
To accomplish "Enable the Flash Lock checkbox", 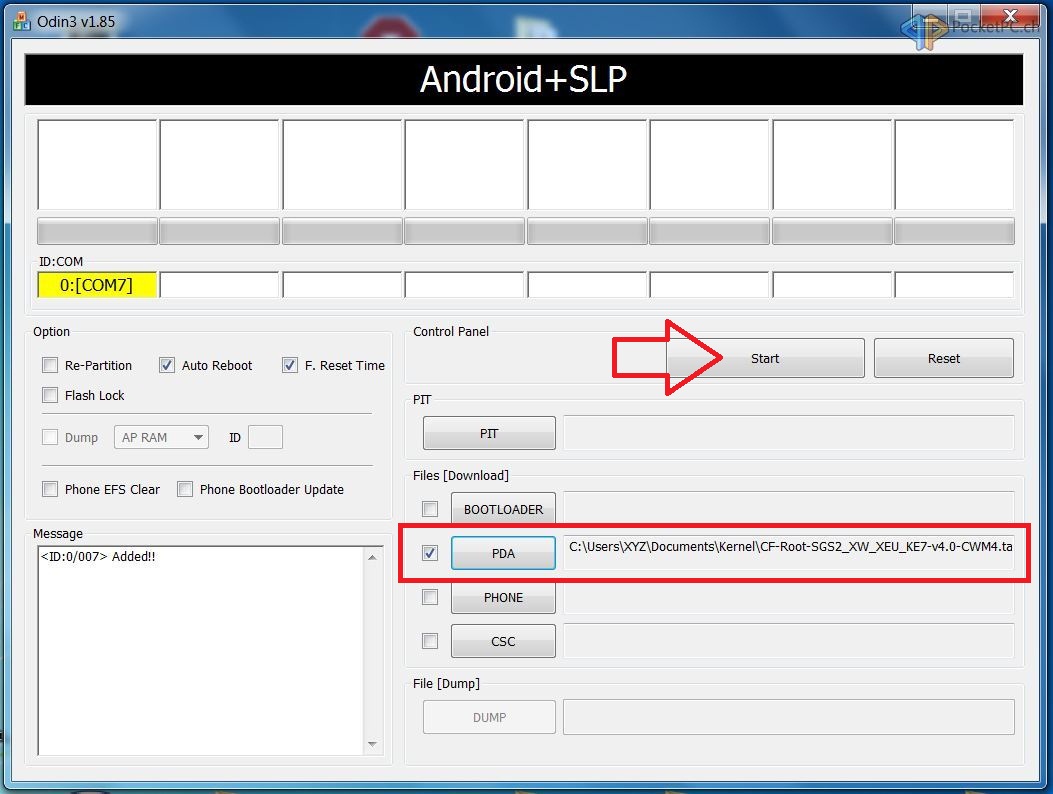I will (x=50, y=395).
